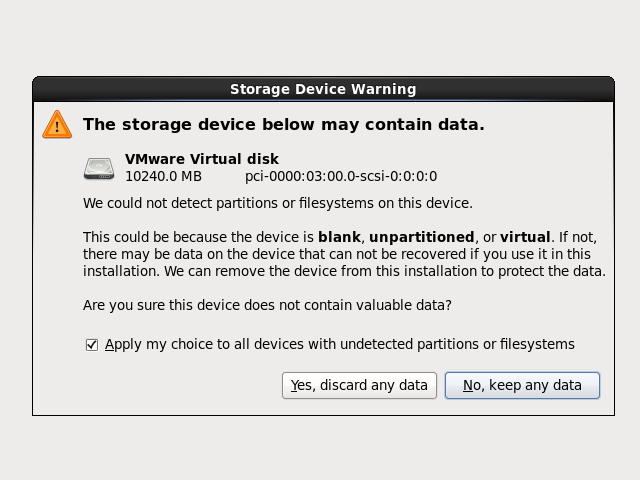Viewport: 640px width, 480px height.
Task: Toggle the apply-to-all-devices checkbox
Action: click(x=92, y=344)
